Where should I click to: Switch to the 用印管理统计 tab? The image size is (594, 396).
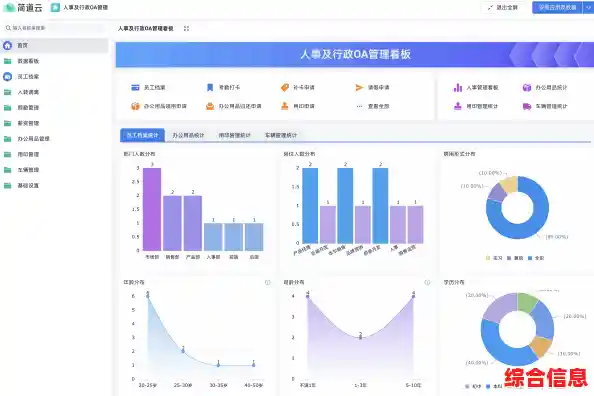click(234, 135)
